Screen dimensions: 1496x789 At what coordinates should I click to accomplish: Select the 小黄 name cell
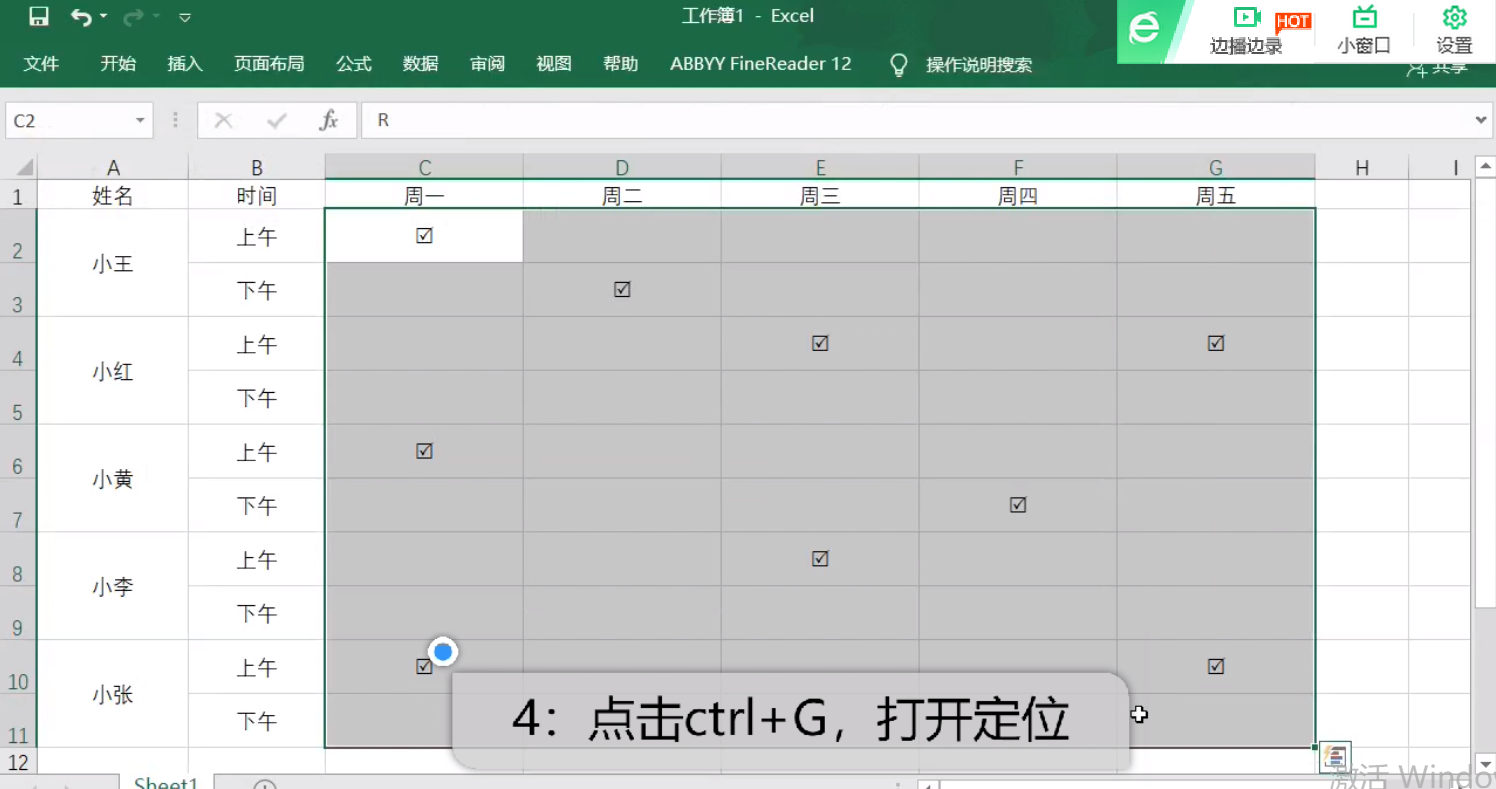click(x=112, y=479)
